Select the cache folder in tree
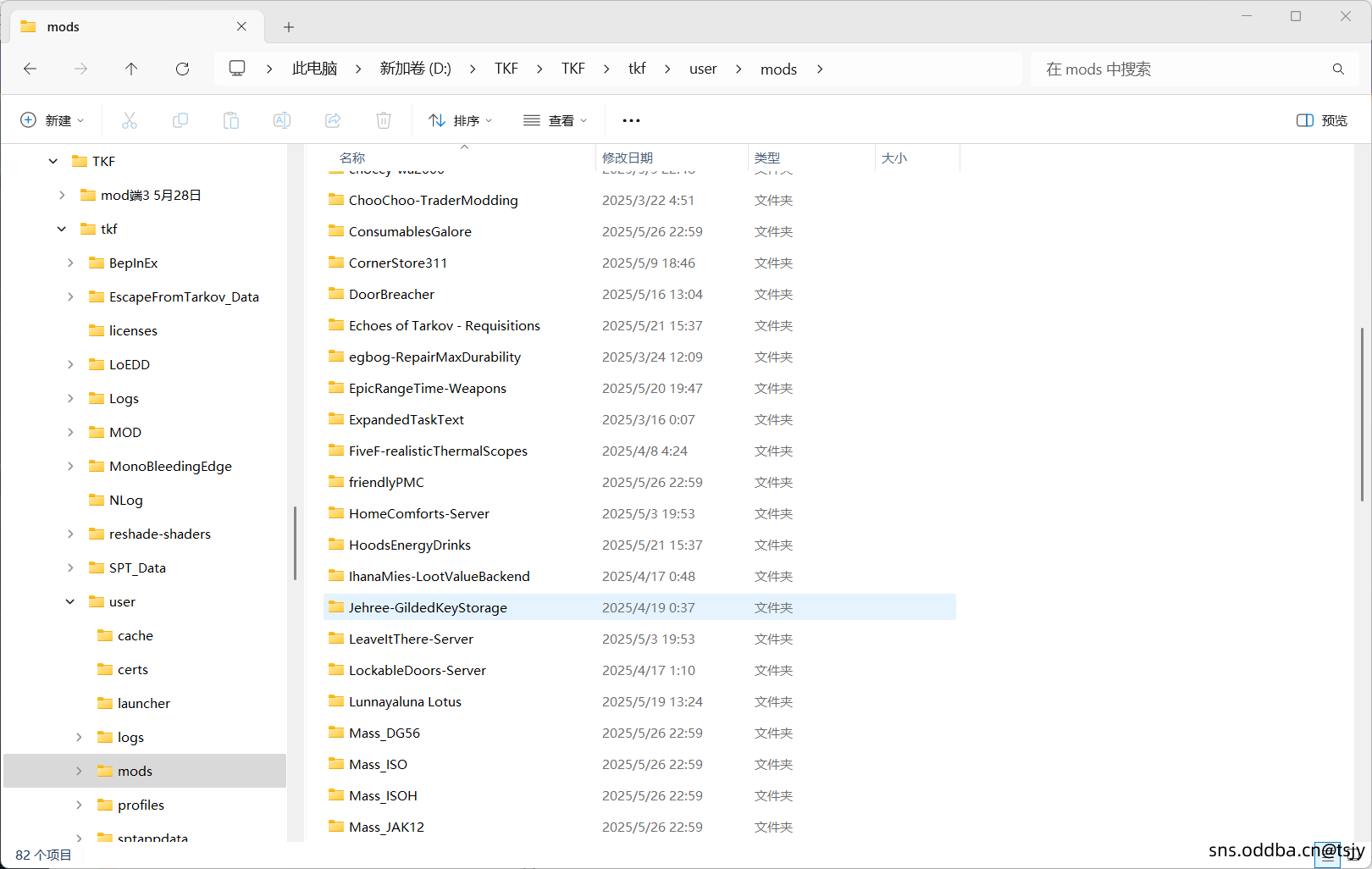 pyautogui.click(x=135, y=635)
